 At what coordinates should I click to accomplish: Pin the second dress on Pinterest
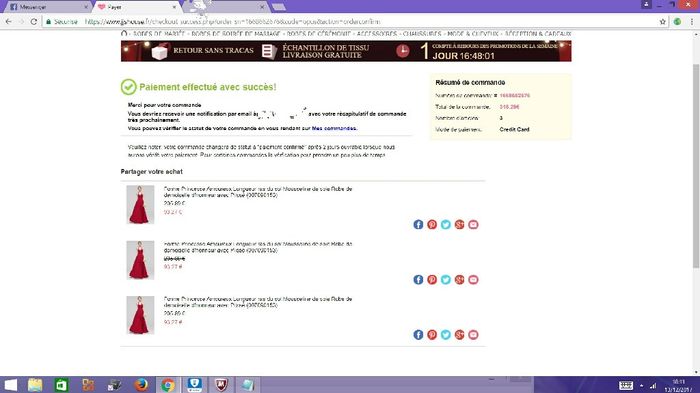(x=432, y=280)
